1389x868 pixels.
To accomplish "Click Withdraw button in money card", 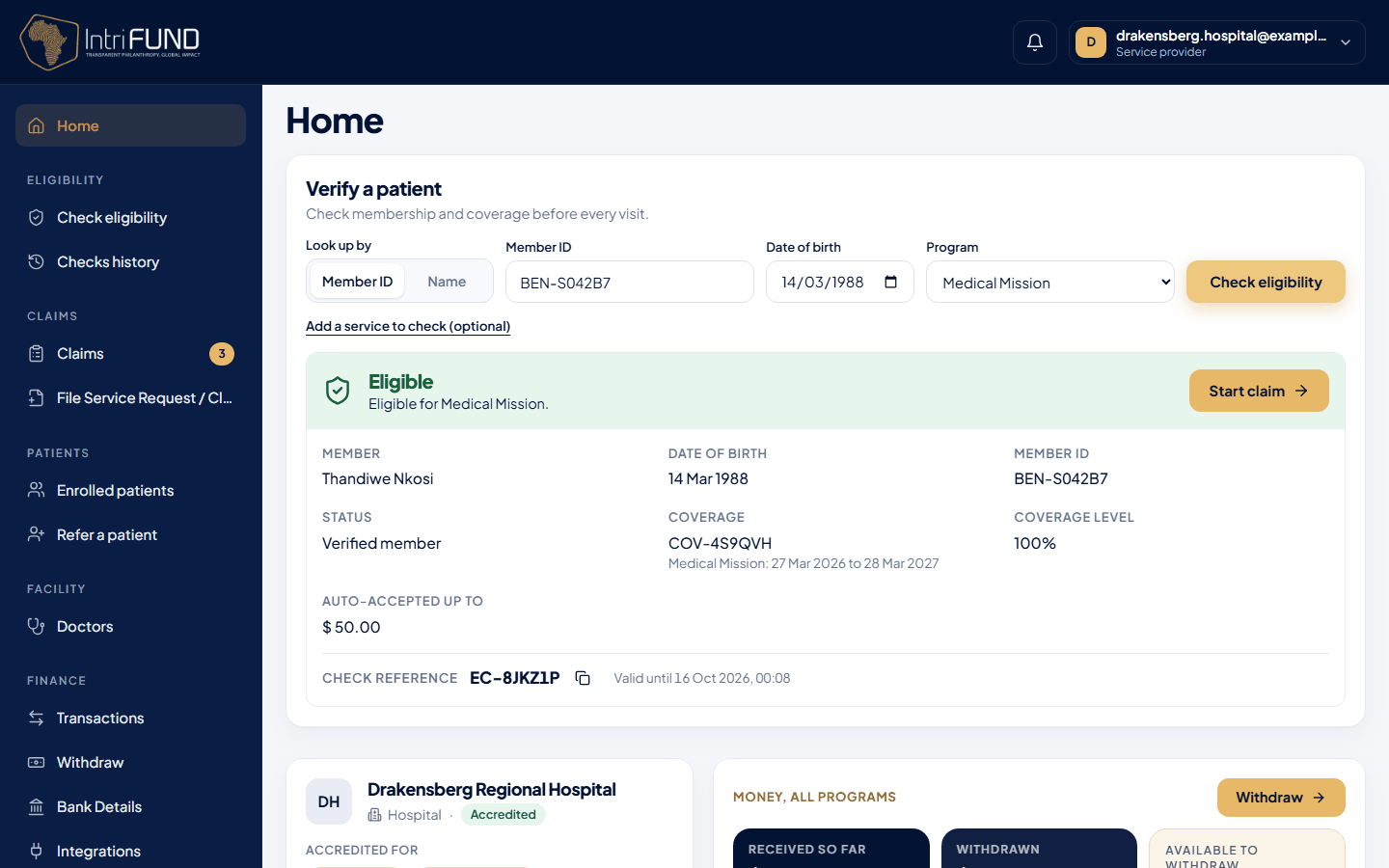I will [x=1281, y=798].
